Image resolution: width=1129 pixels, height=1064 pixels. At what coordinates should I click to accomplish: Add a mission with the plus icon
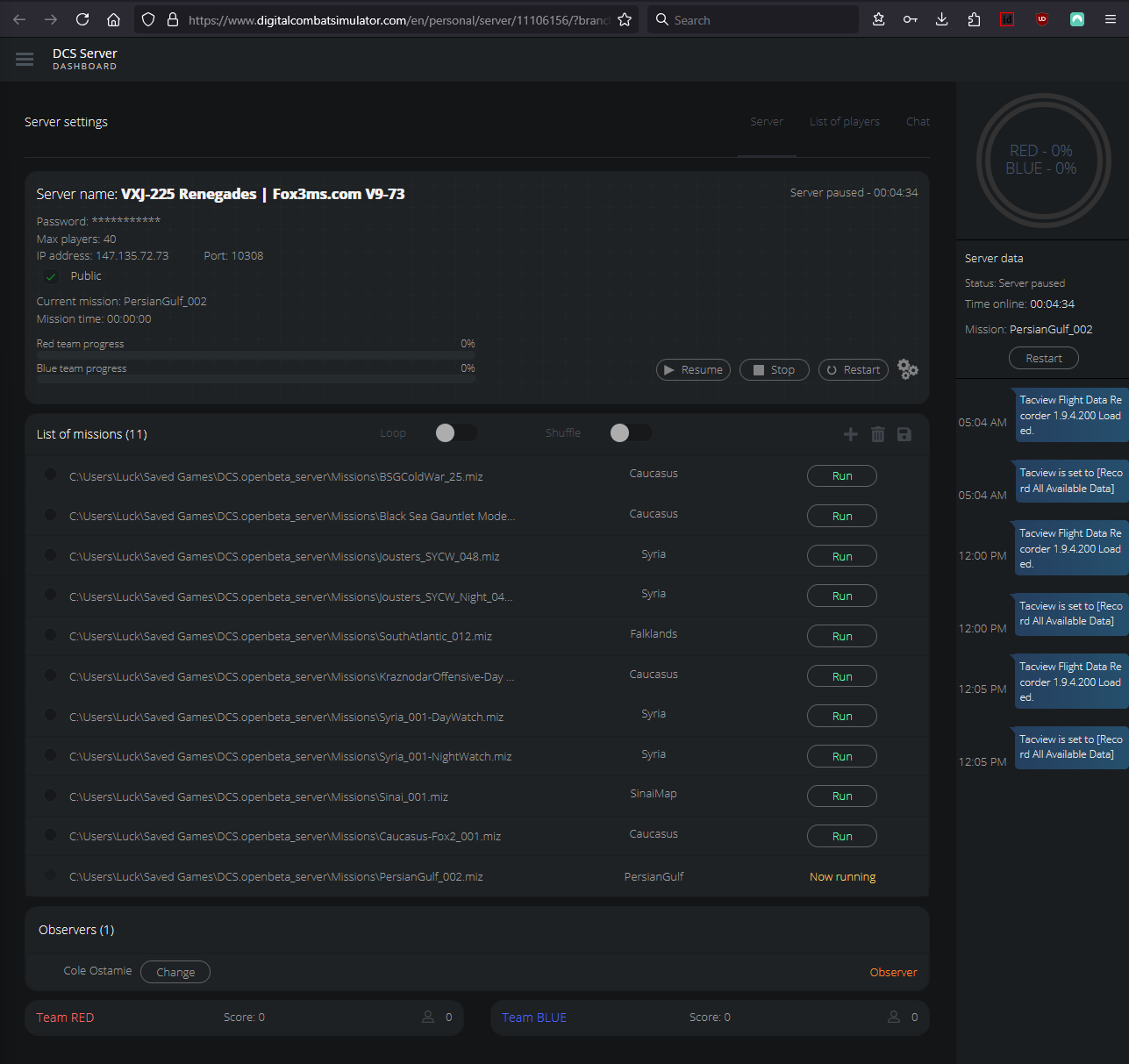850,434
